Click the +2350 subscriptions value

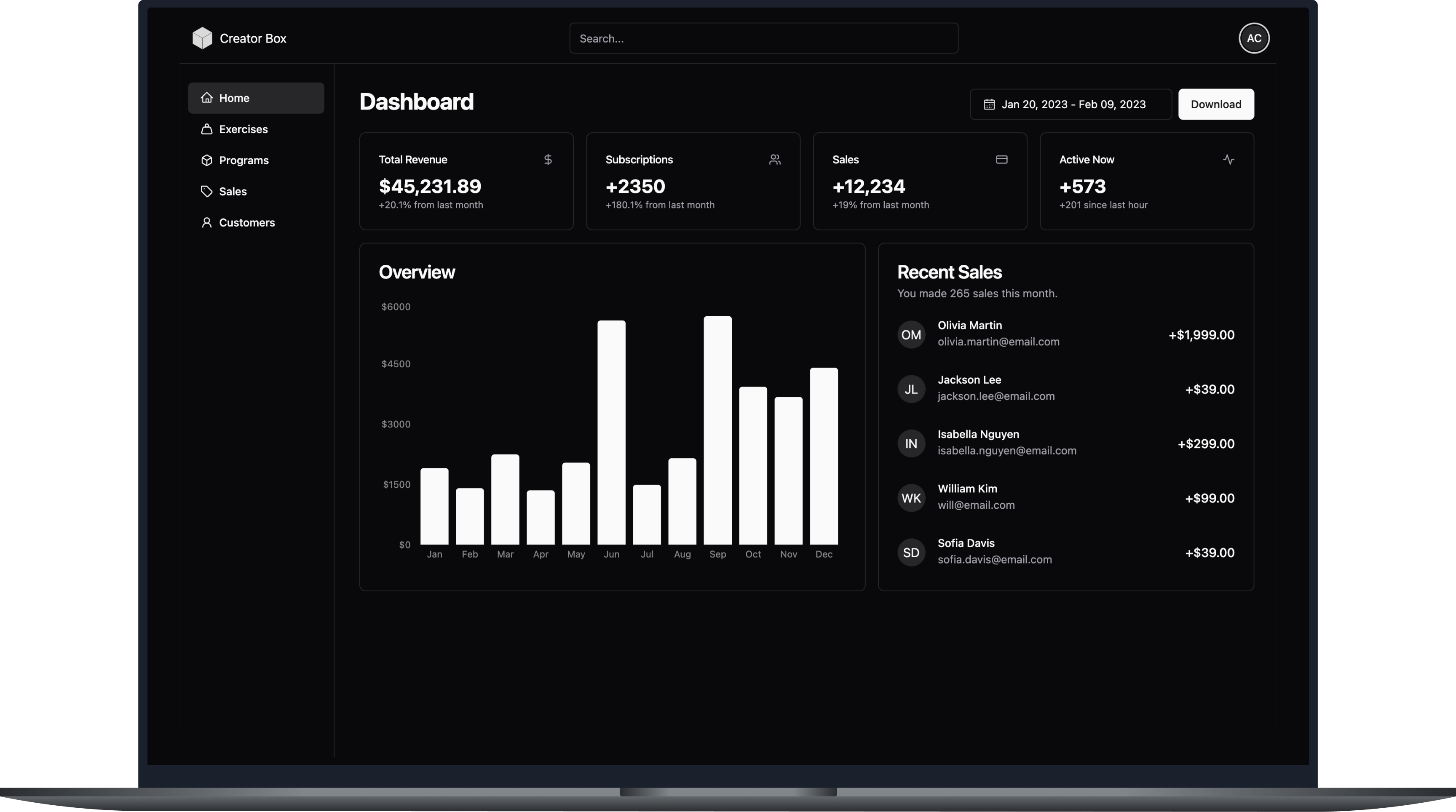(x=635, y=186)
